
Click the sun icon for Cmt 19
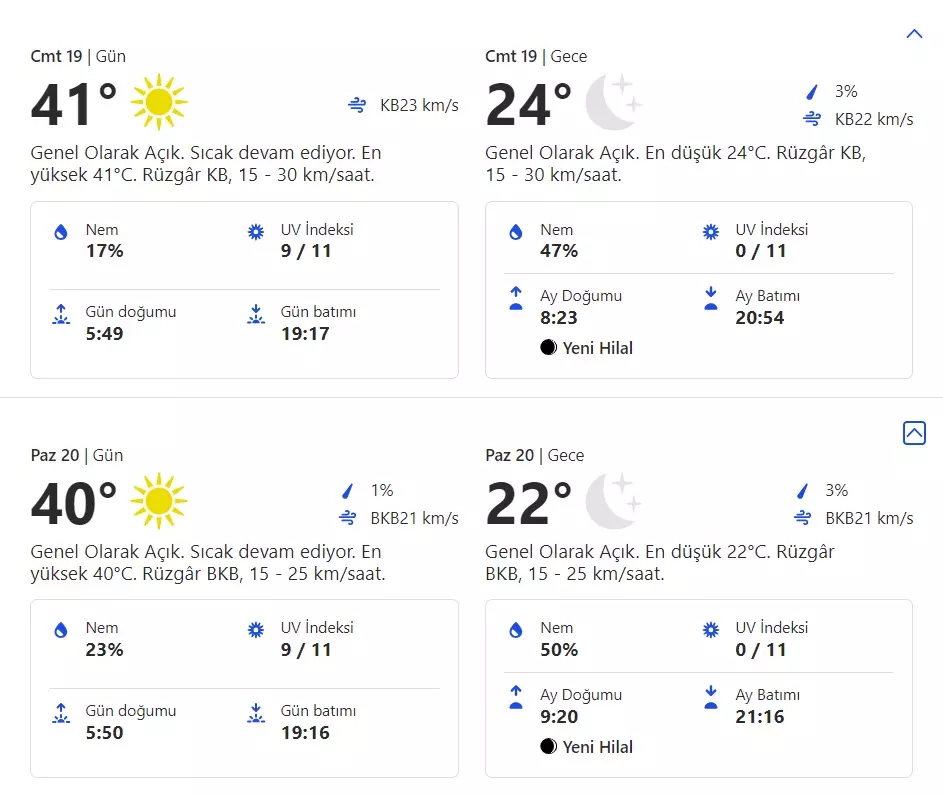pos(159,102)
